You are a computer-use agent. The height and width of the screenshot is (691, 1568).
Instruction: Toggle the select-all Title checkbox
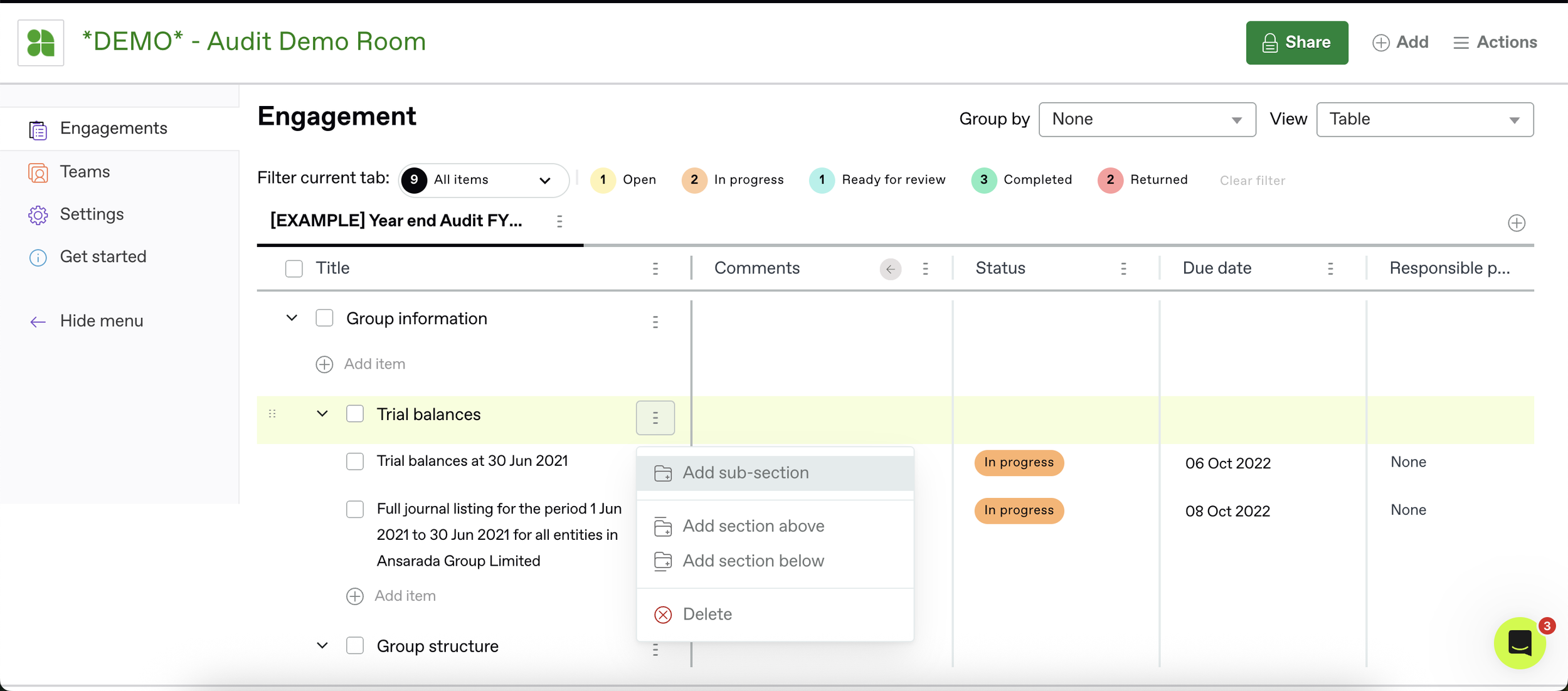click(294, 269)
